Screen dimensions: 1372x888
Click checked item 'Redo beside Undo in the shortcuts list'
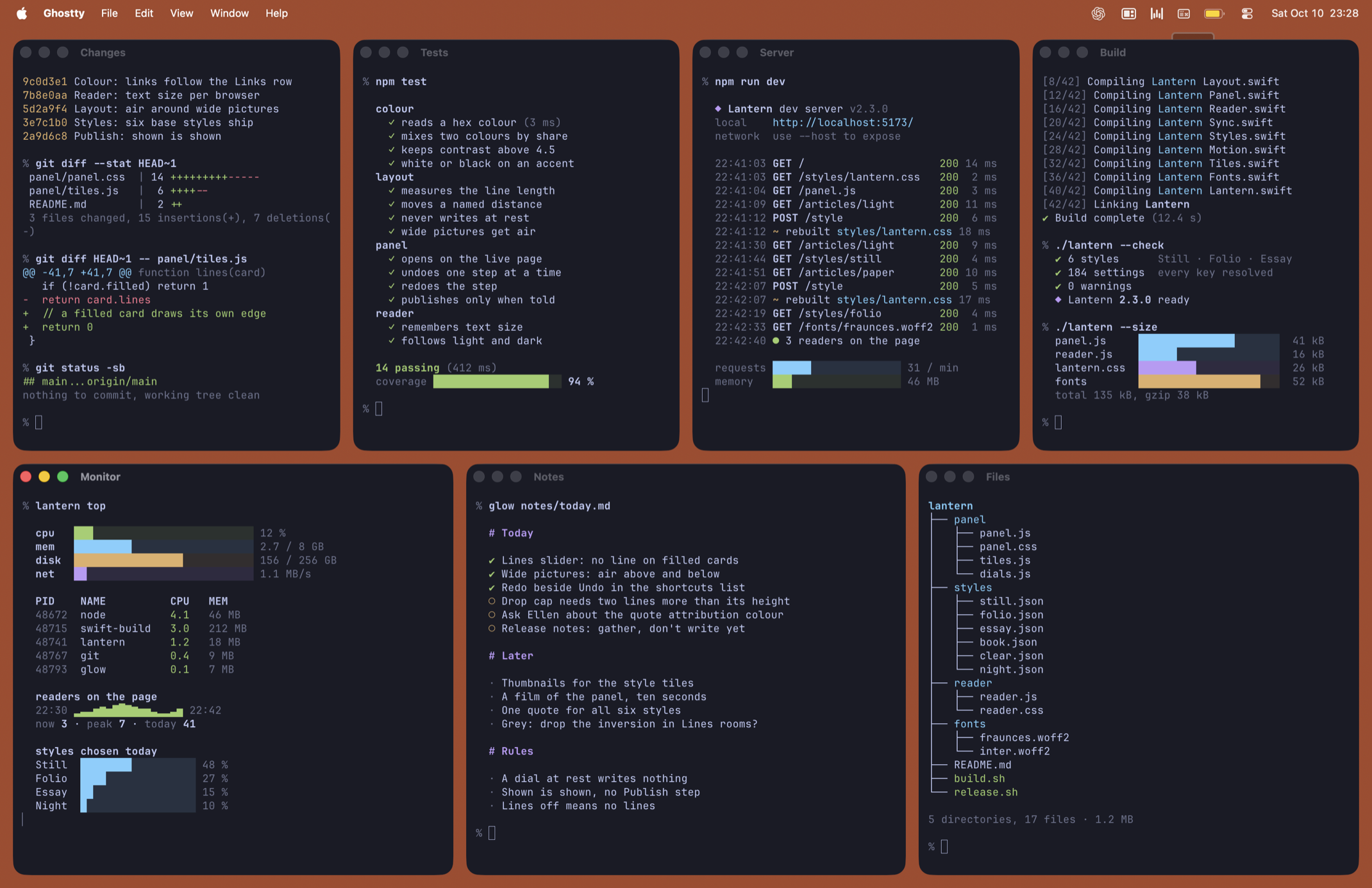pos(617,587)
